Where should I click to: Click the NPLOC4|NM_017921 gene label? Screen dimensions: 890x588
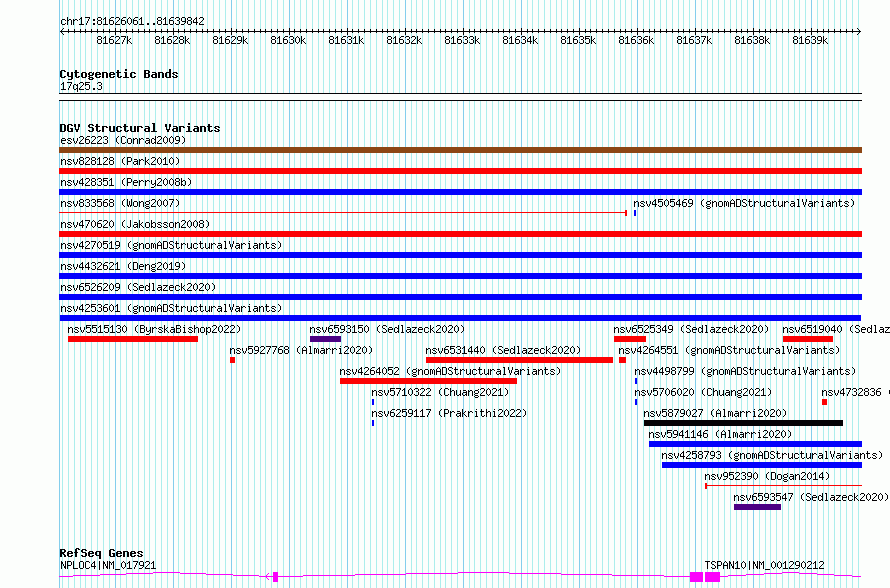(x=108, y=565)
